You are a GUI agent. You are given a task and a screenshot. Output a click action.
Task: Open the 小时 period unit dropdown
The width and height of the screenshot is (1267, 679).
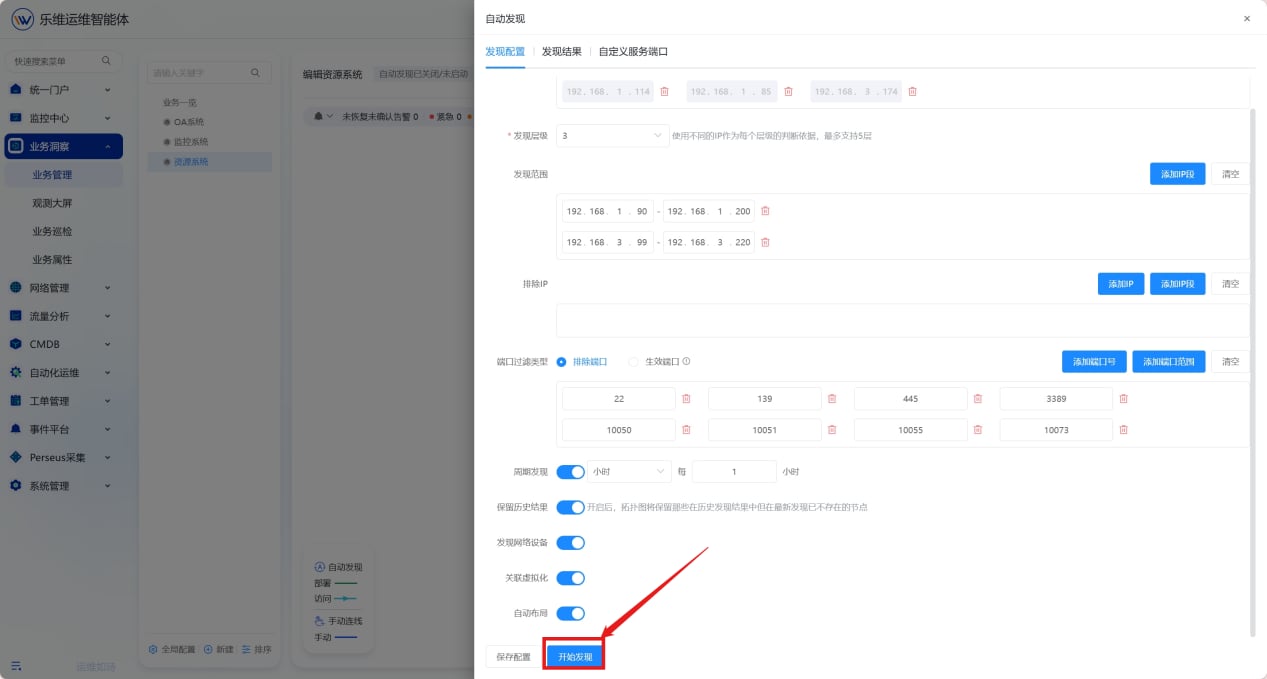tap(629, 471)
